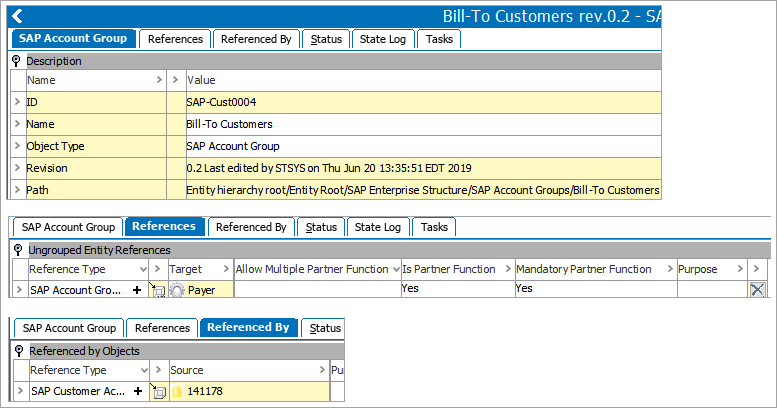The width and height of the screenshot is (777, 408).
Task: Click the plus icon in SAP Customer Ac... row
Action: (138, 391)
